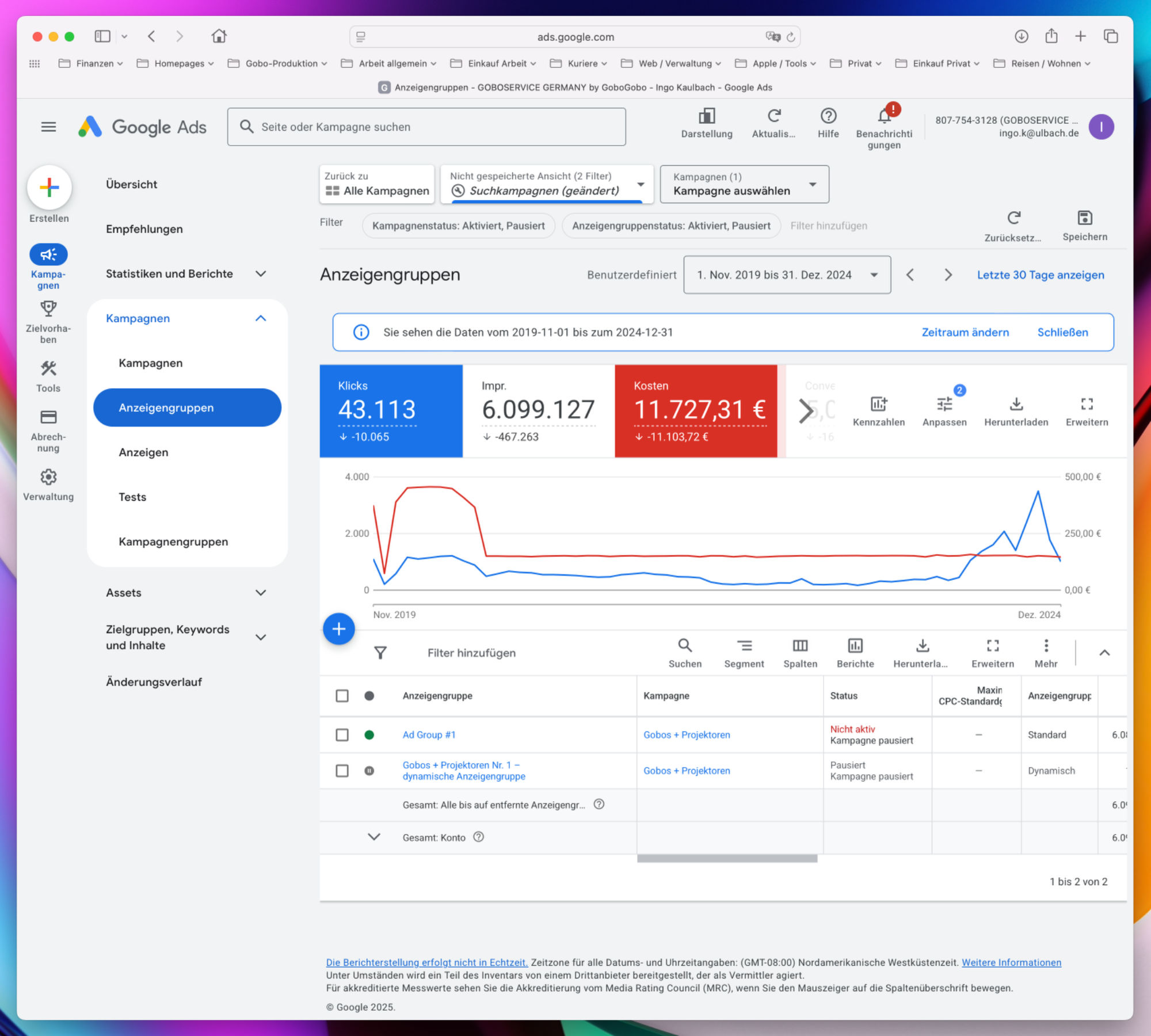
Task: Click the Erstellen plus button
Action: (x=49, y=187)
